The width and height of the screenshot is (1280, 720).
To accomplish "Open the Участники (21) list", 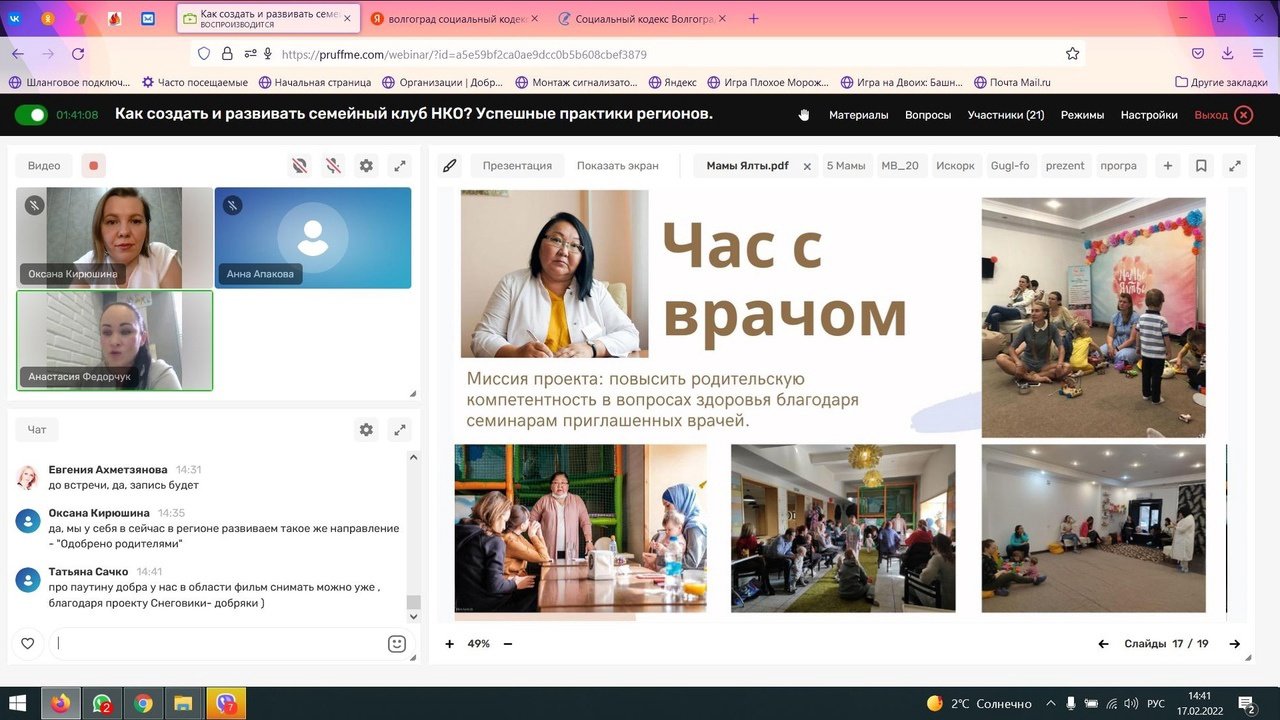I will point(1006,115).
